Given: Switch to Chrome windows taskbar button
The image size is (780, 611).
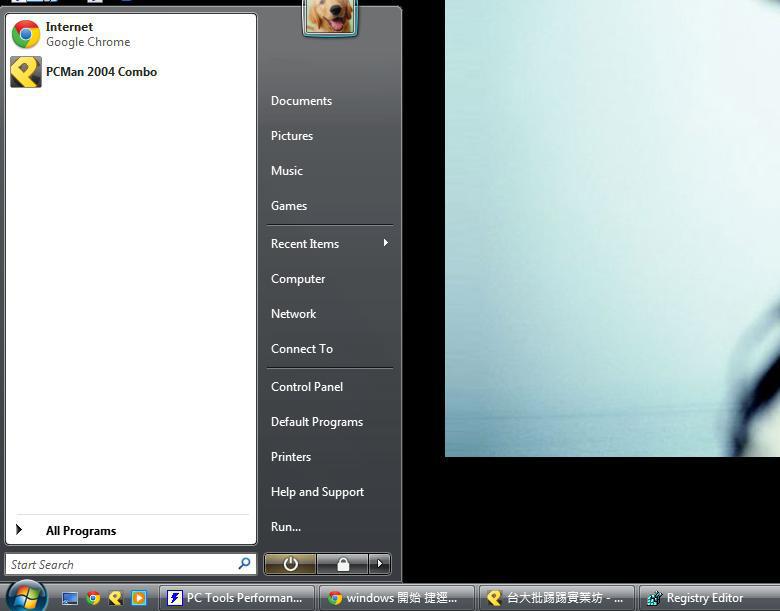Looking at the screenshot, I should point(396,598).
